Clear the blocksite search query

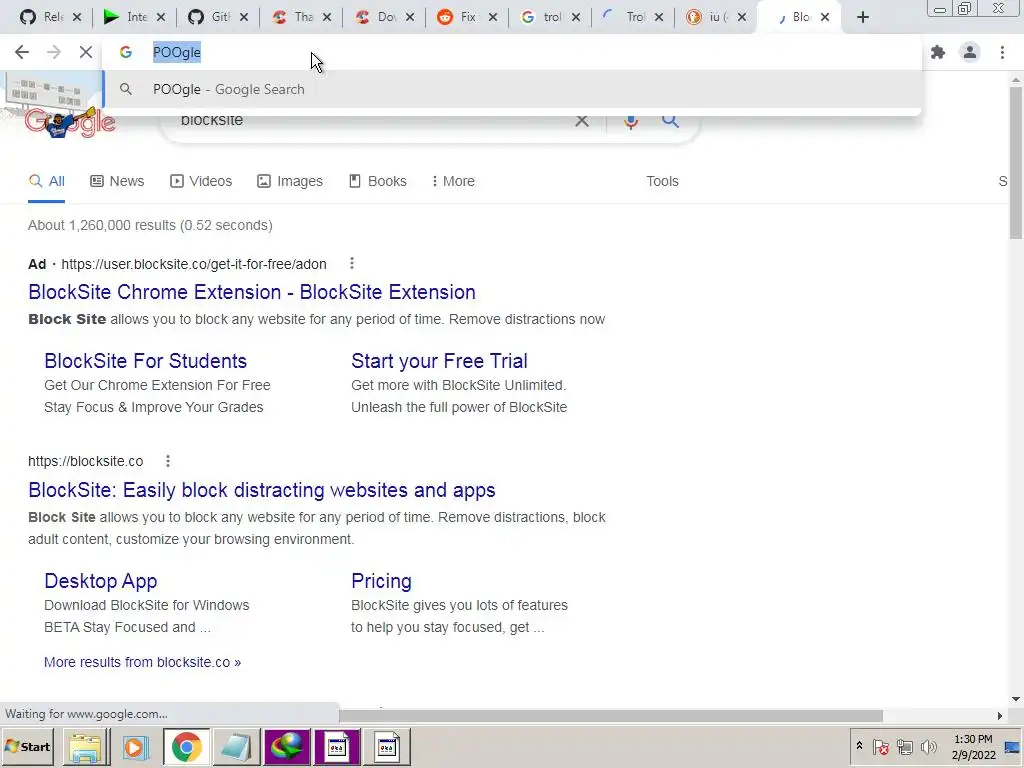[x=581, y=121]
